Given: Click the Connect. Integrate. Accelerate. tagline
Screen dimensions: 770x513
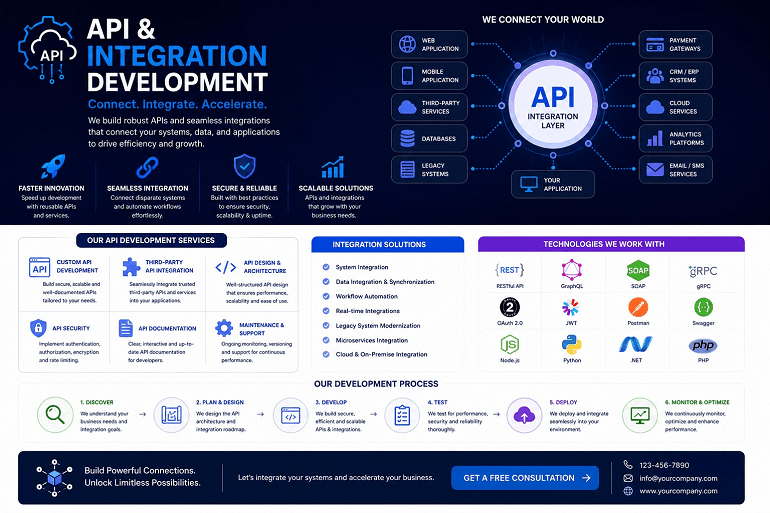Looking at the screenshot, I should coord(177,104).
